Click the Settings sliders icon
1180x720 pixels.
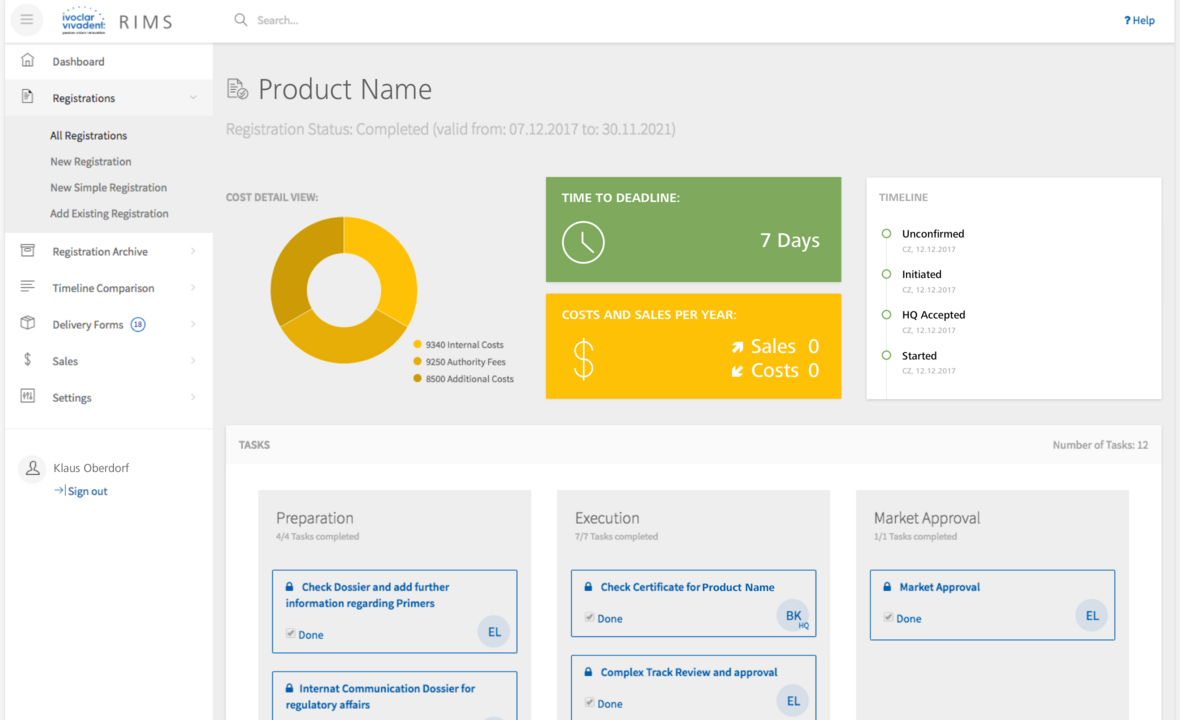point(28,397)
